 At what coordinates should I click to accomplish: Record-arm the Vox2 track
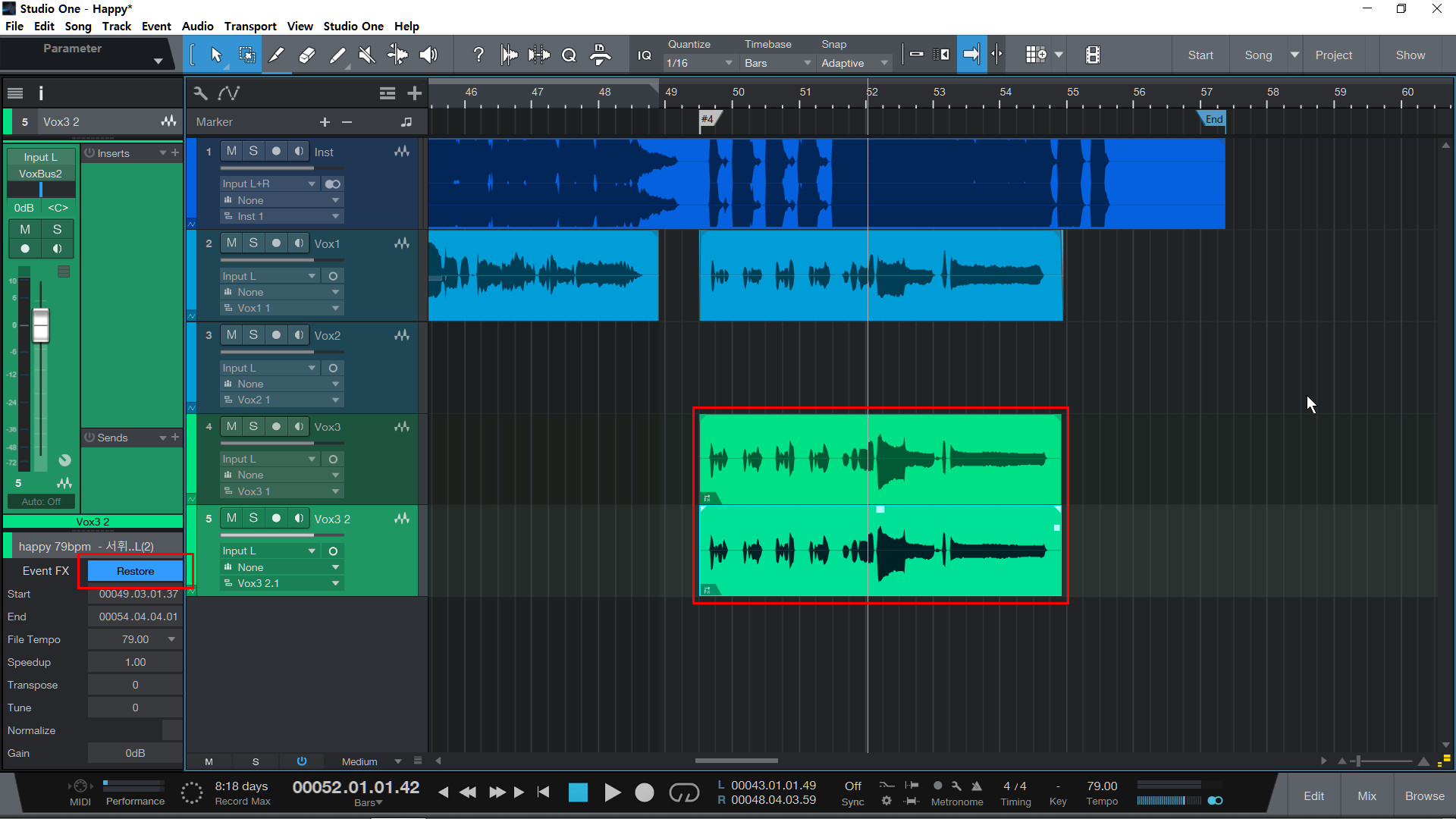pyautogui.click(x=276, y=334)
